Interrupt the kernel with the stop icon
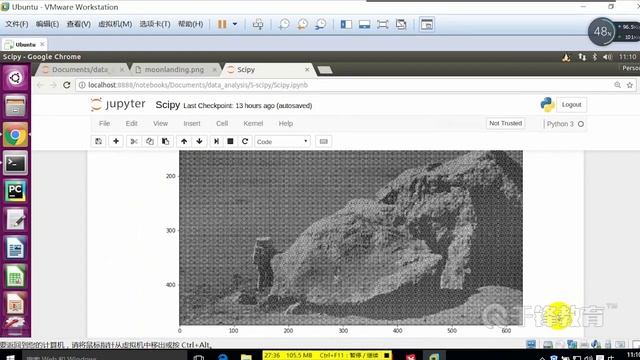The height and width of the screenshot is (360, 640). (x=230, y=141)
